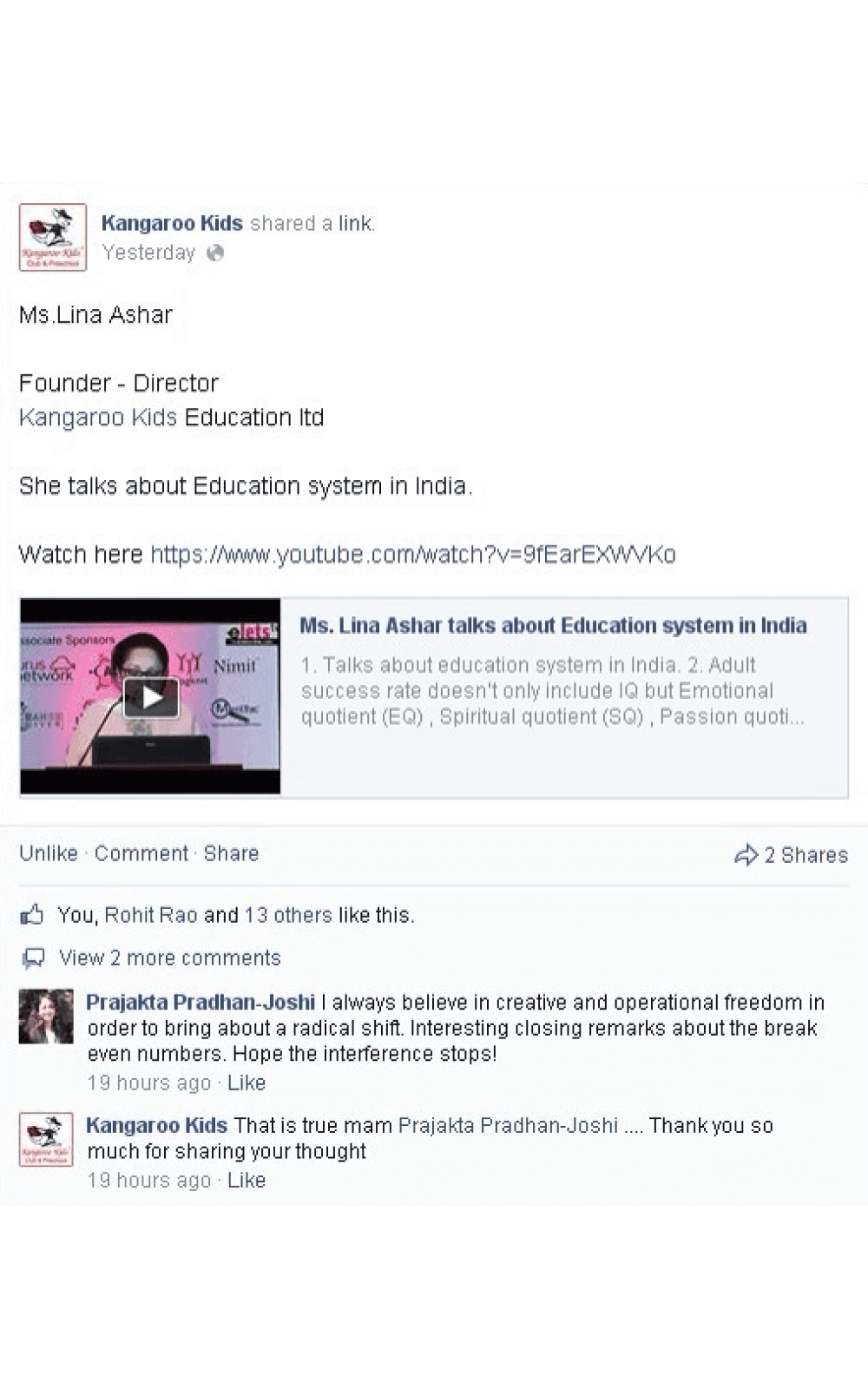Select Comment action on the post
The width and height of the screenshot is (868, 1389).
(x=141, y=853)
